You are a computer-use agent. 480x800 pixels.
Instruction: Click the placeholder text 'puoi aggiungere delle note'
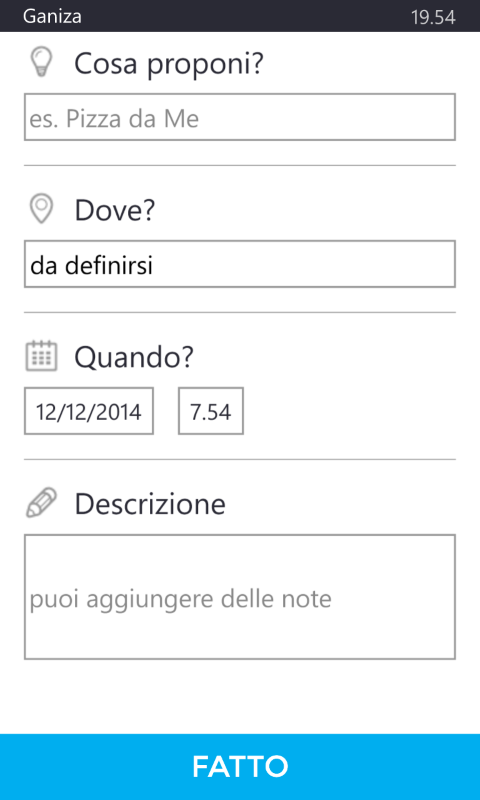point(181,599)
